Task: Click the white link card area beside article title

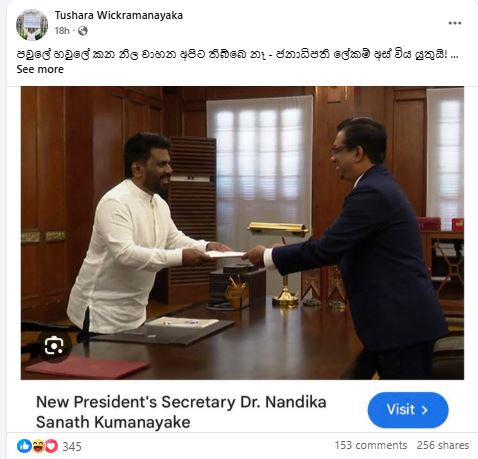Action: (347, 412)
